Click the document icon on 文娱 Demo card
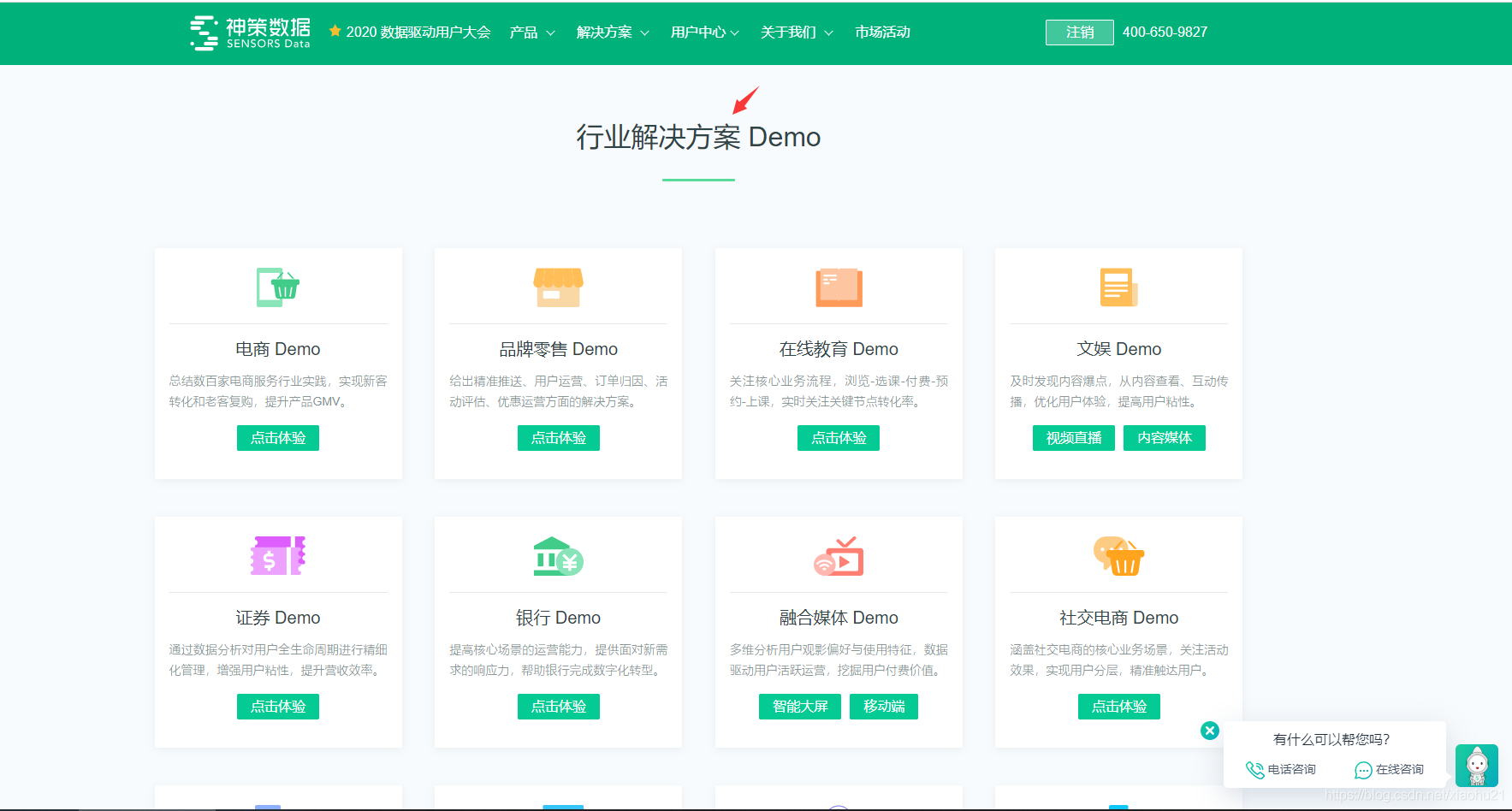The image size is (1512, 811). tap(1118, 287)
